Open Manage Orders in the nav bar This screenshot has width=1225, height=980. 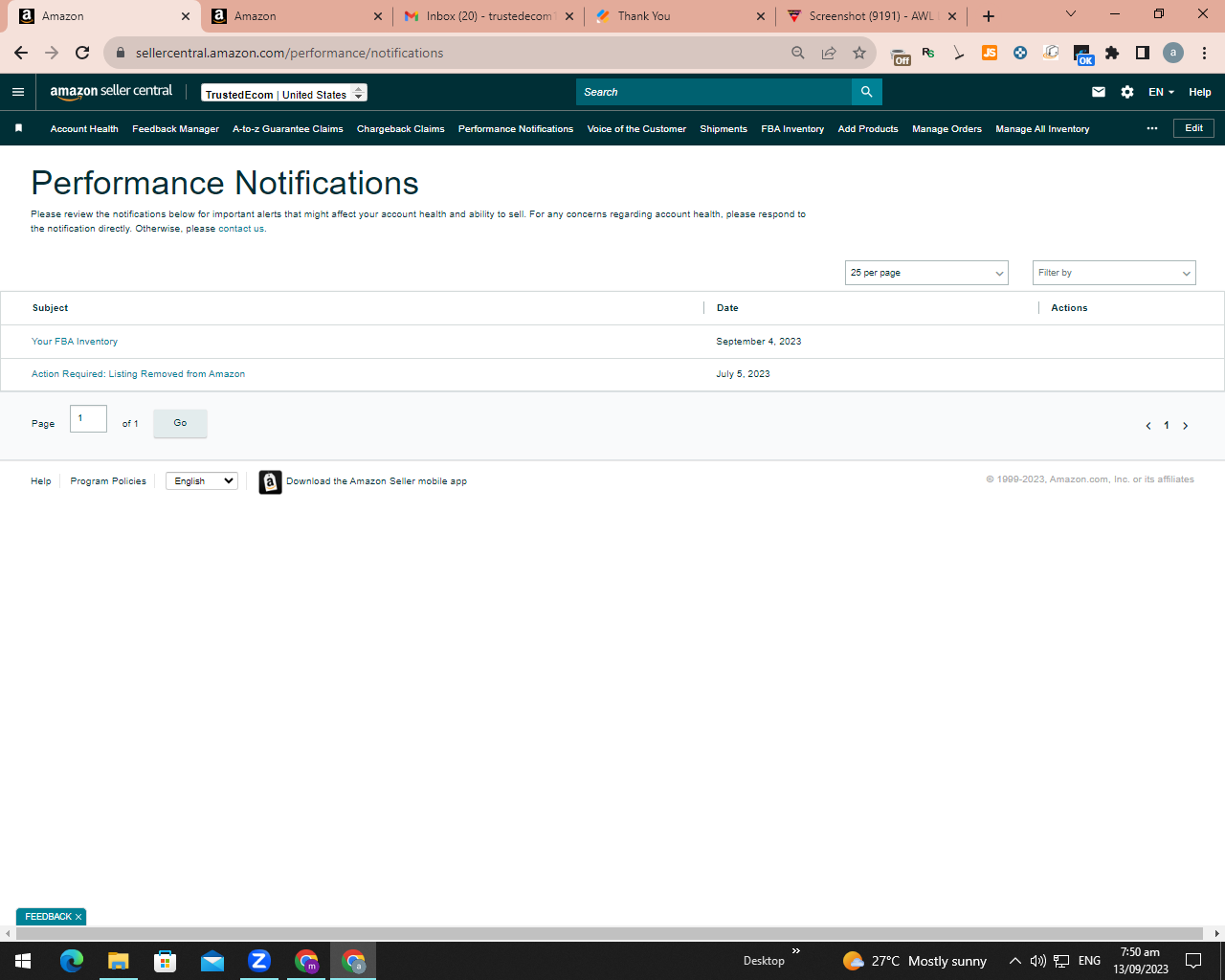pos(947,128)
